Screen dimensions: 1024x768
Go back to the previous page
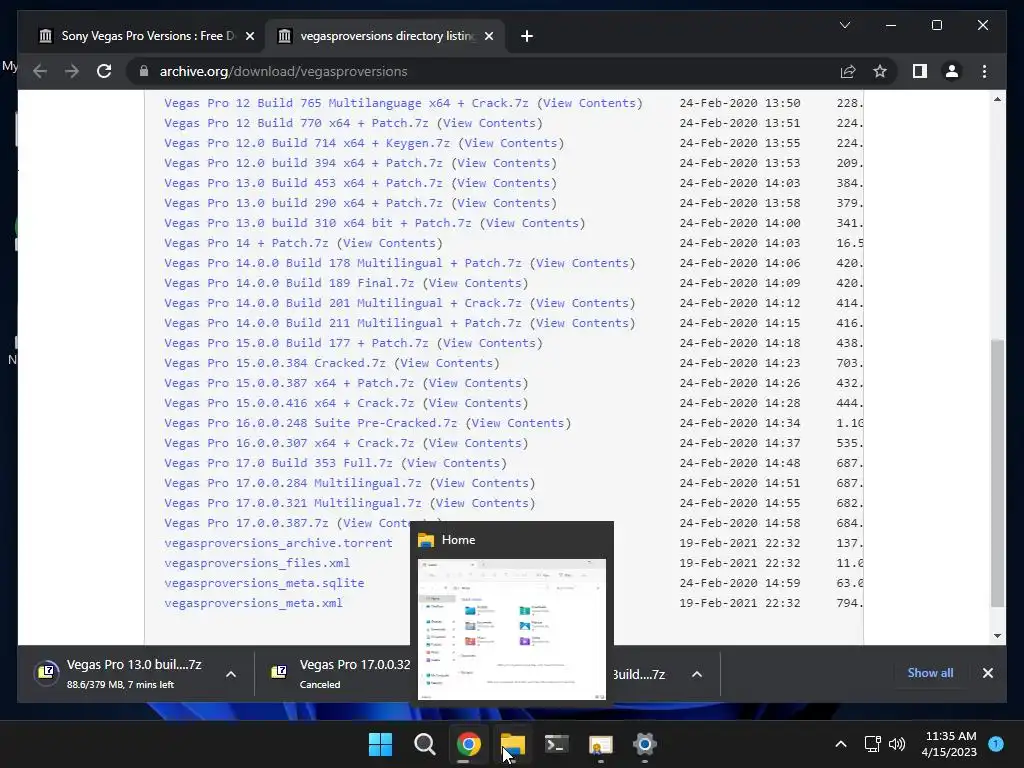40,71
